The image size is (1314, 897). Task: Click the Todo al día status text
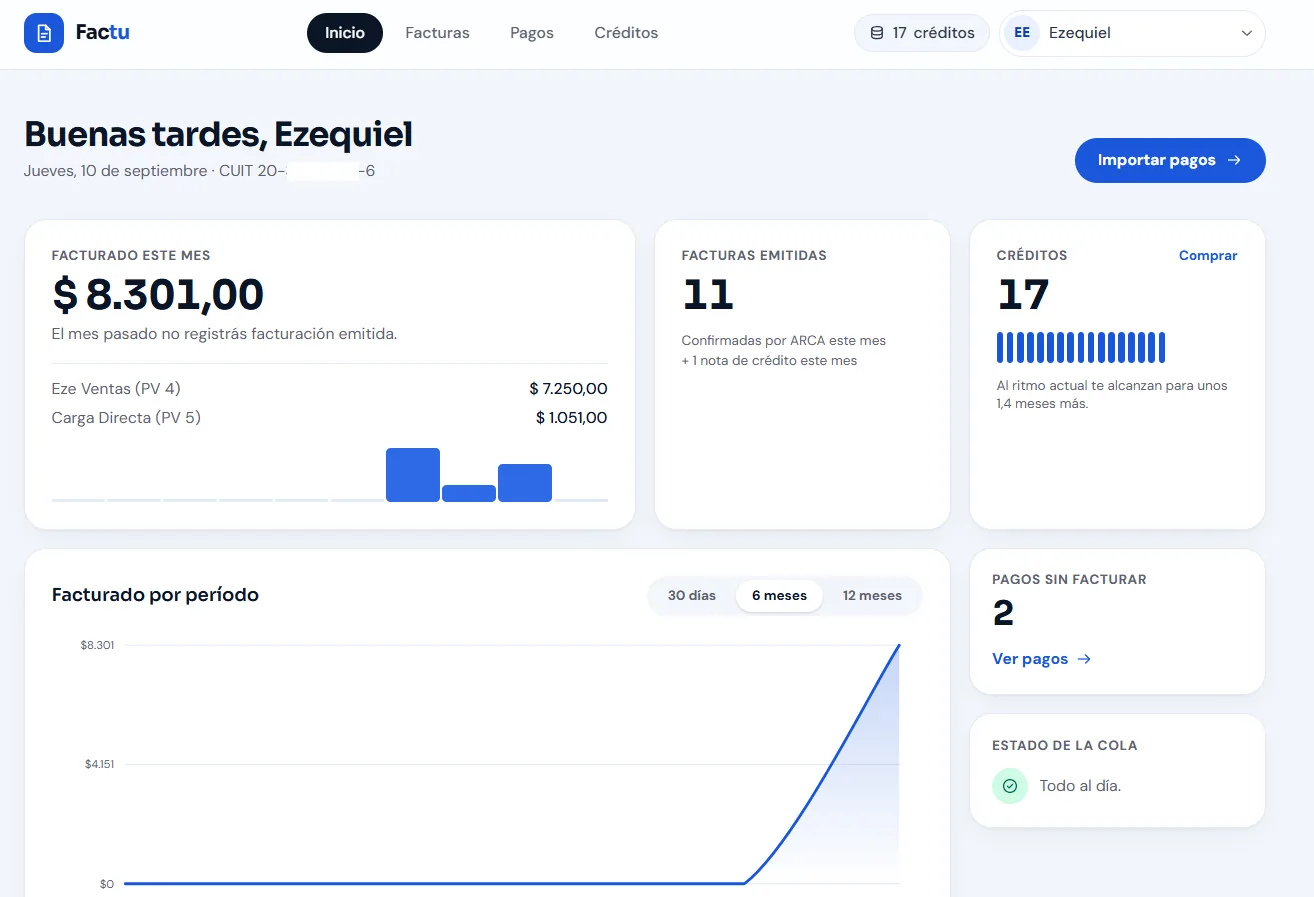pyautogui.click(x=1080, y=786)
